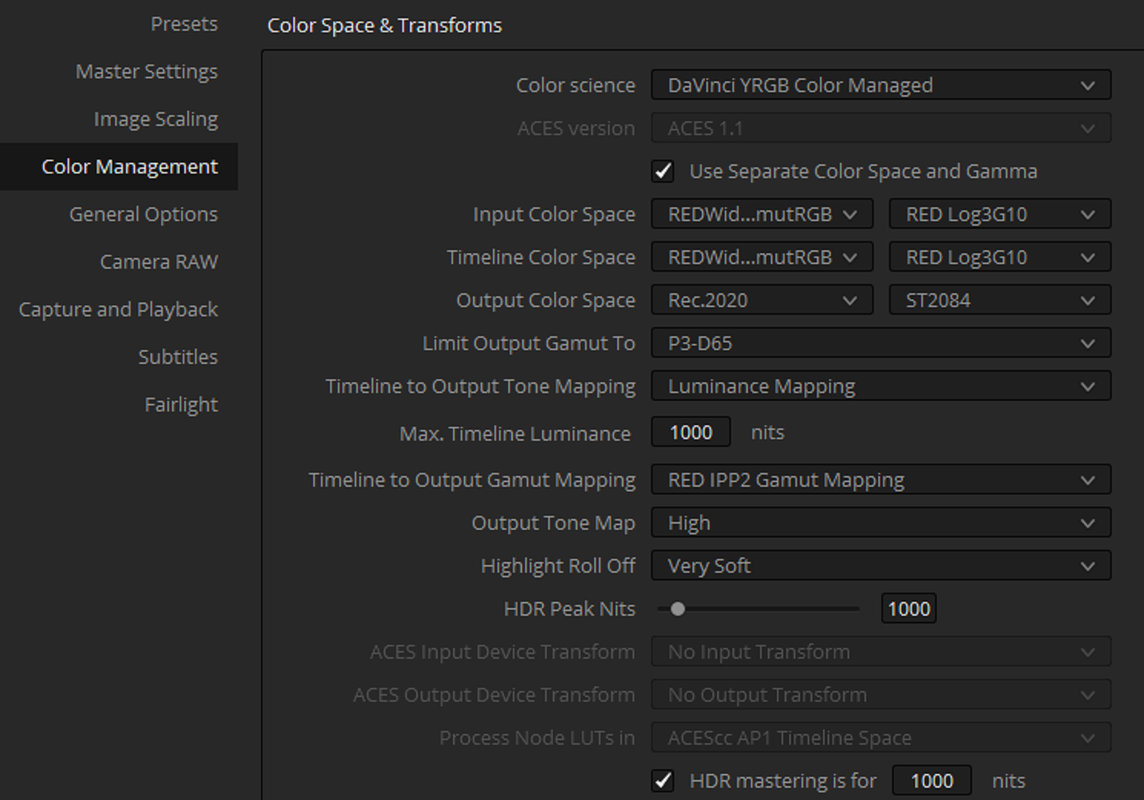Change Output gamma from ST2084

coord(1000,300)
